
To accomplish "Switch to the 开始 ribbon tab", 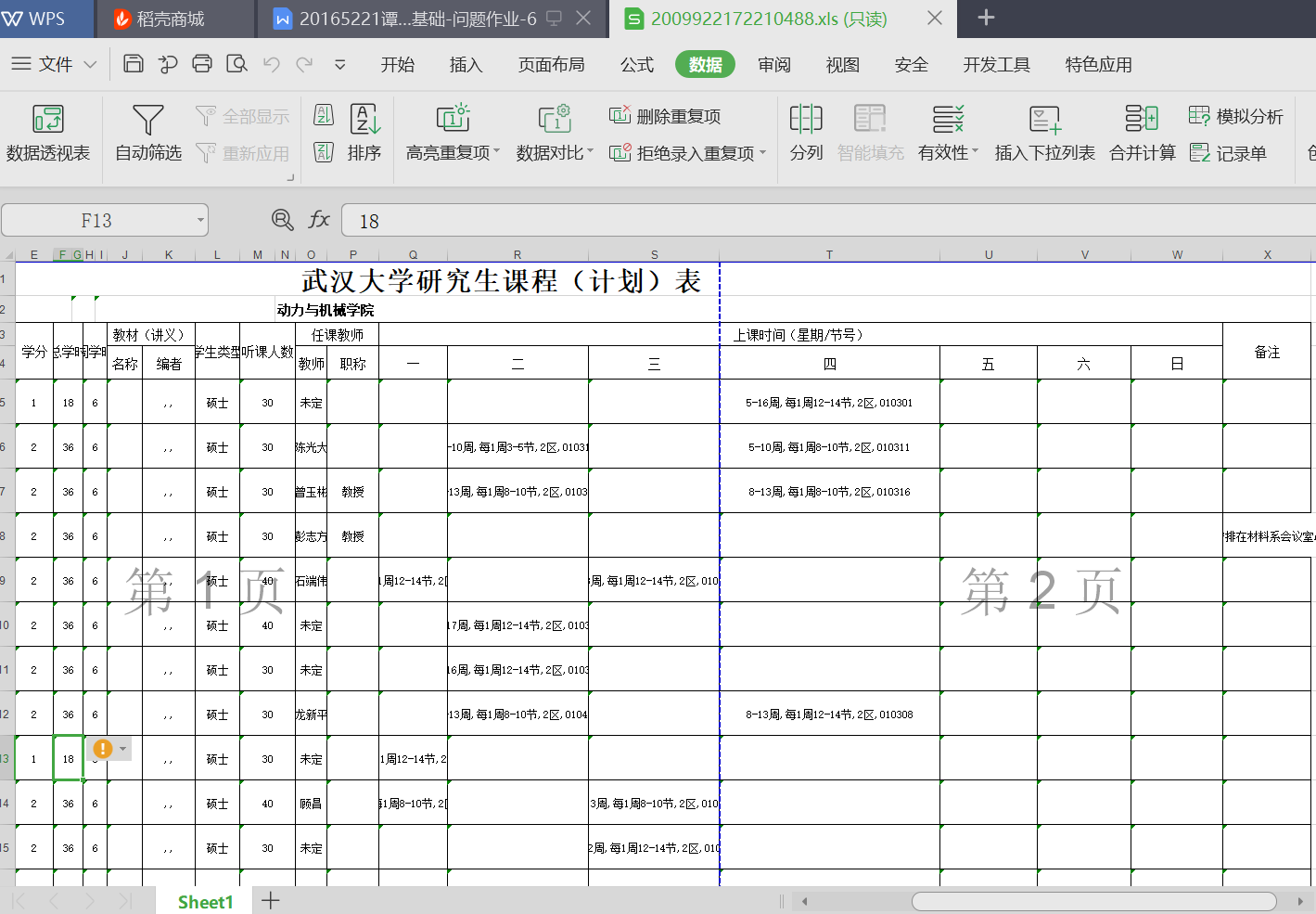I will coord(398,64).
